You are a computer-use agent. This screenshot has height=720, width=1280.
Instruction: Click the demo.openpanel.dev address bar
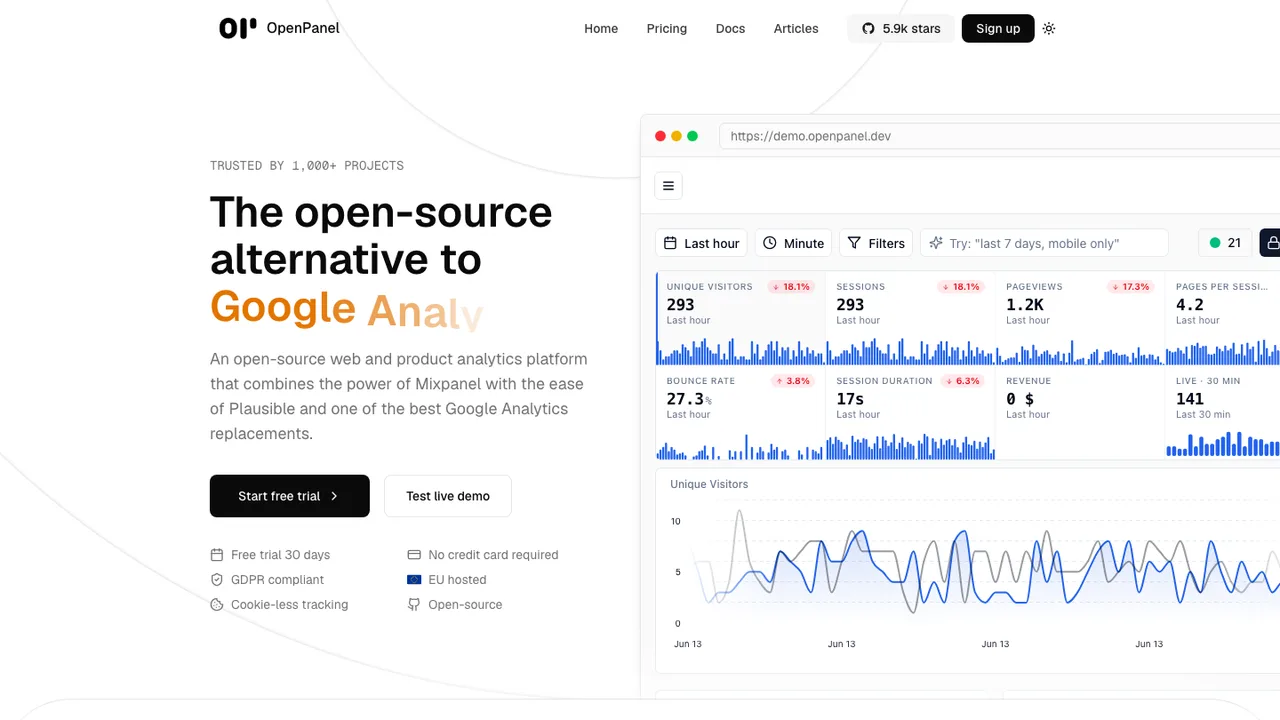[1000, 136]
